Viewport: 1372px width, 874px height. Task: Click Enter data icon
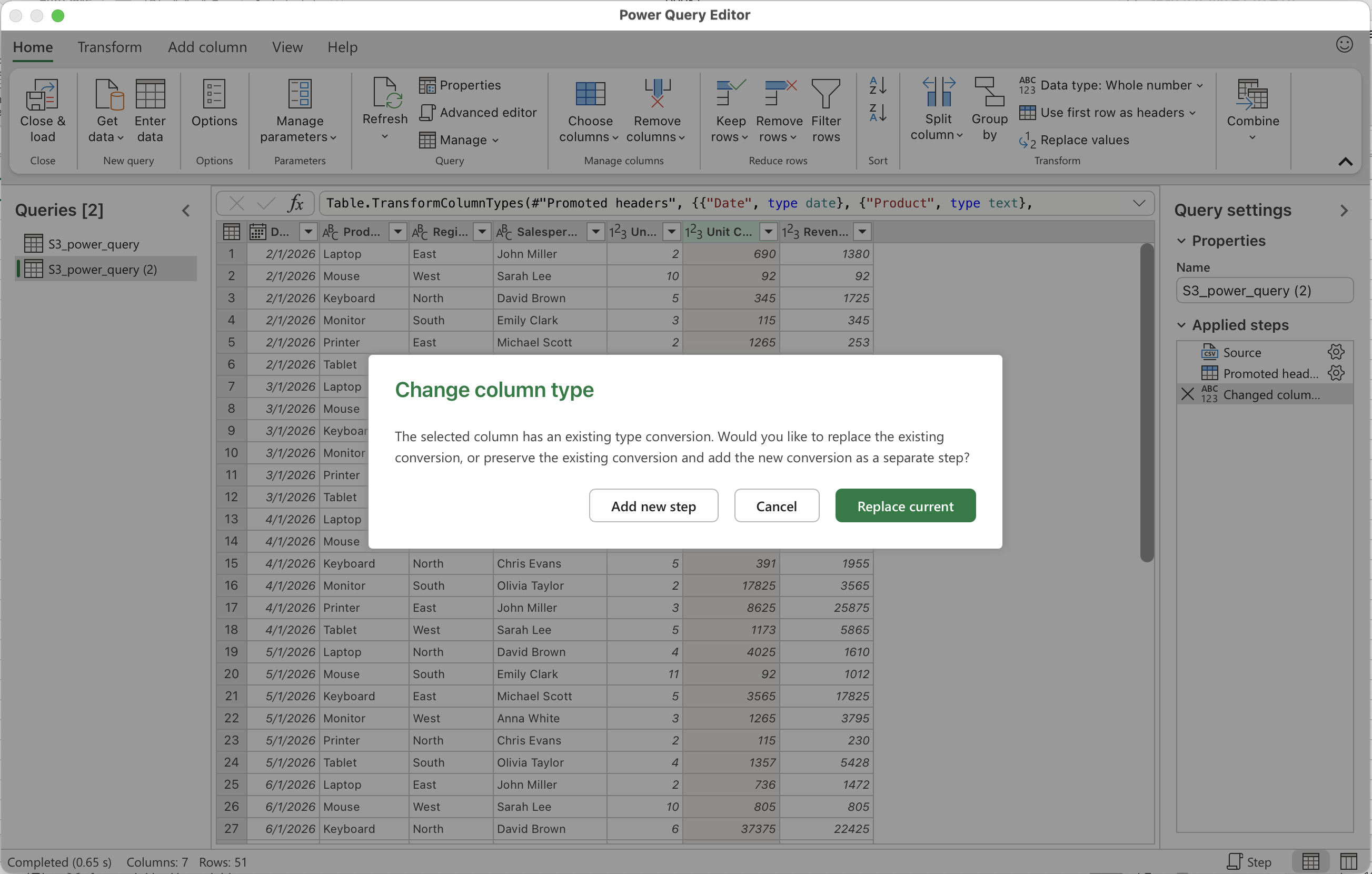click(150, 111)
